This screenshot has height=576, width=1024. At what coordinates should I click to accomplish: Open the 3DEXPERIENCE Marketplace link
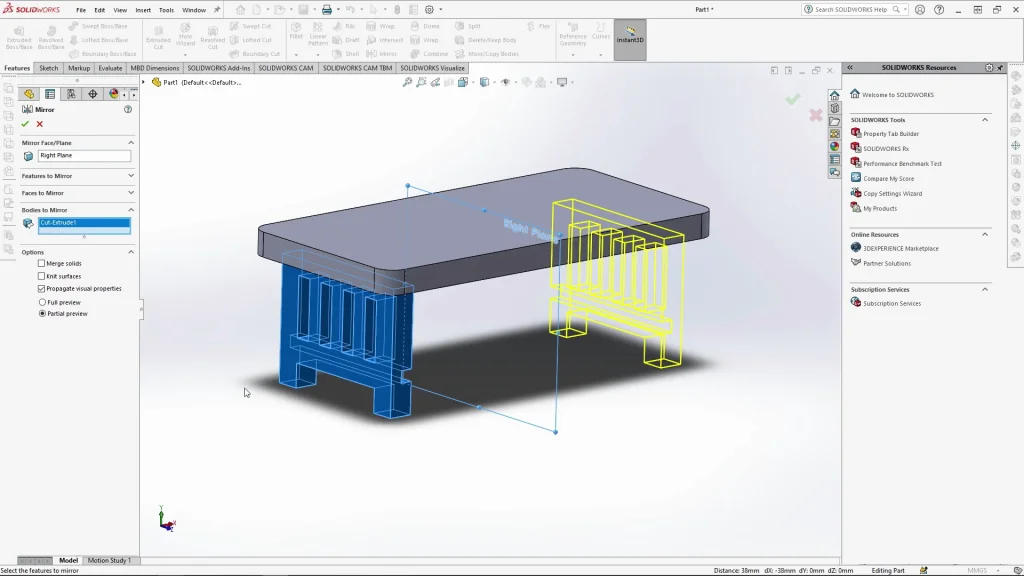(900, 248)
